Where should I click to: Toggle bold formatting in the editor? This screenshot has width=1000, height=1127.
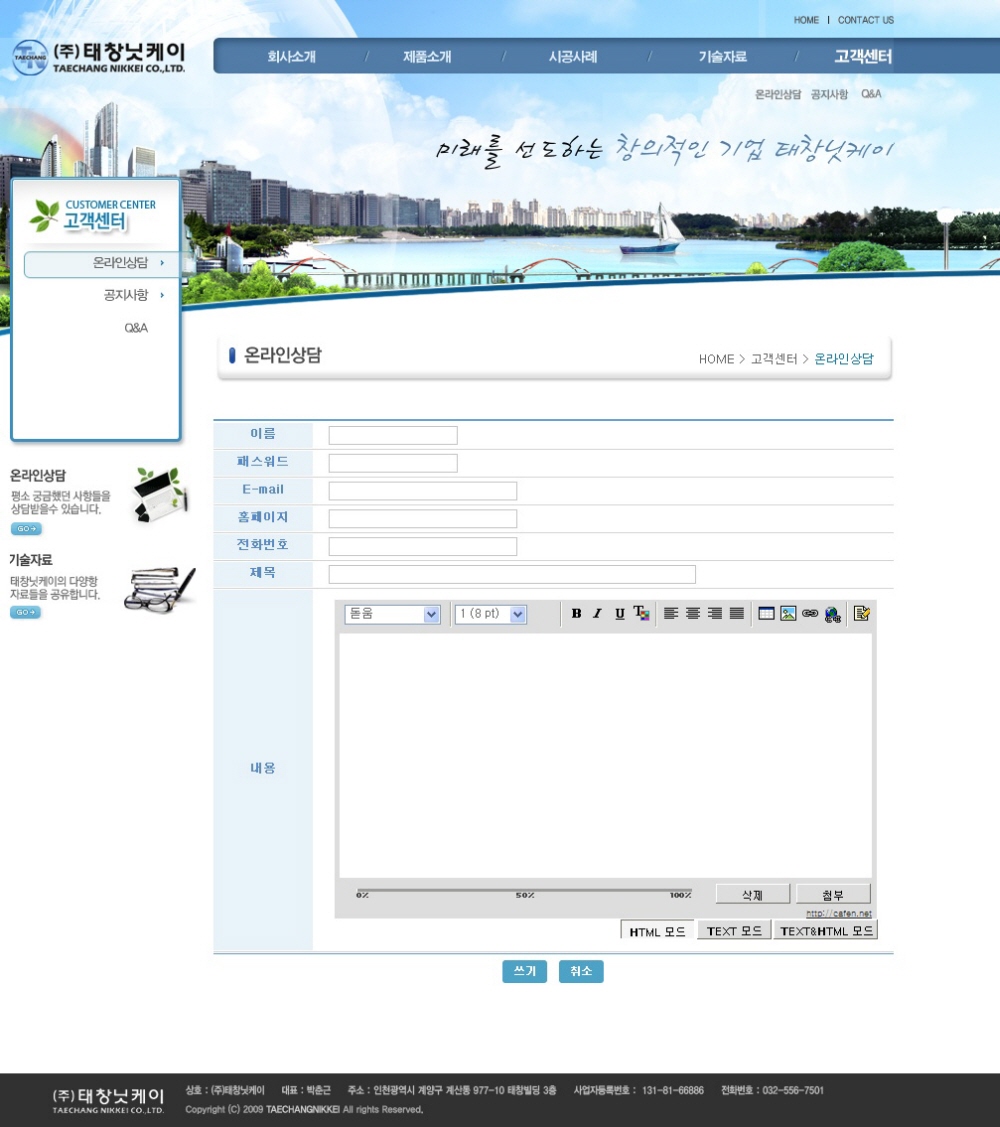[x=576, y=614]
